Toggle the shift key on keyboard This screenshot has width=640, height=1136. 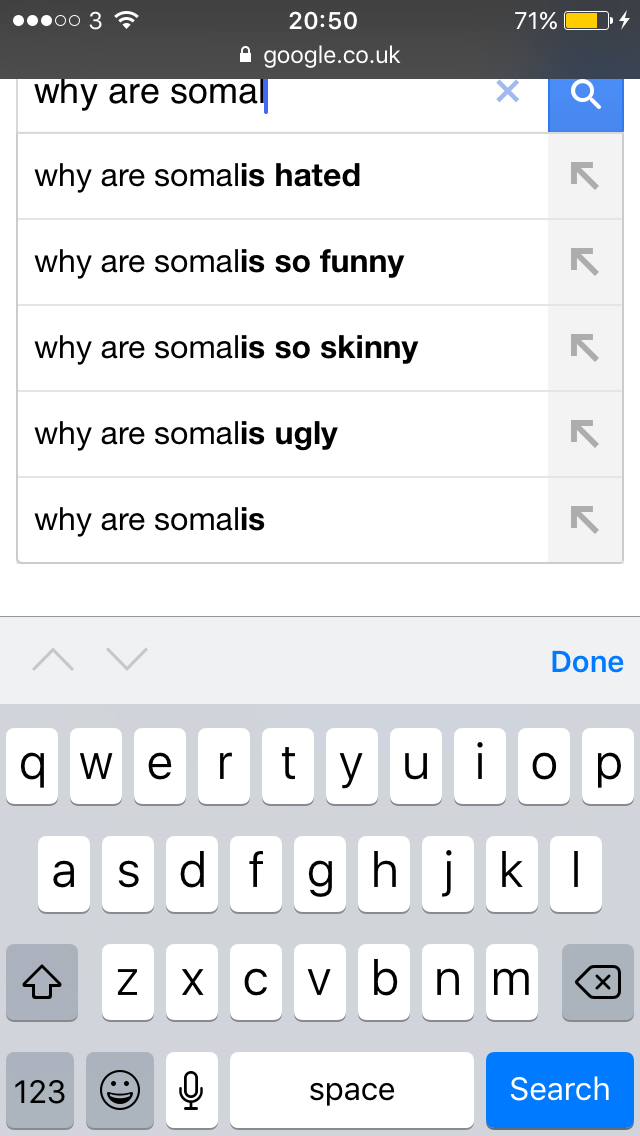coord(41,982)
